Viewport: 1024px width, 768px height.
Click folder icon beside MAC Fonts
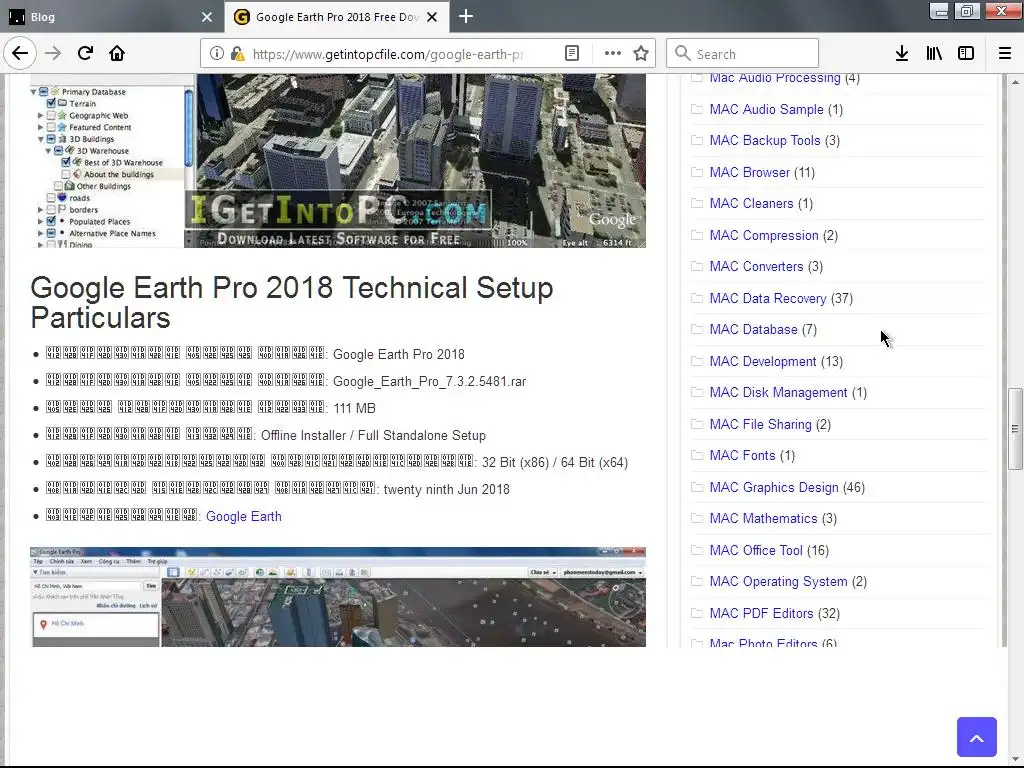click(697, 455)
